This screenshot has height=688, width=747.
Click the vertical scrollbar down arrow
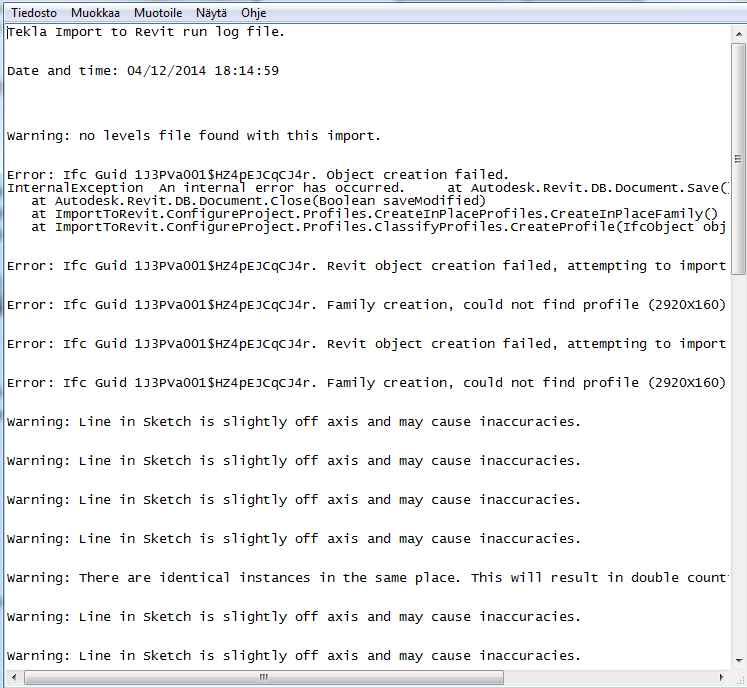click(x=738, y=660)
